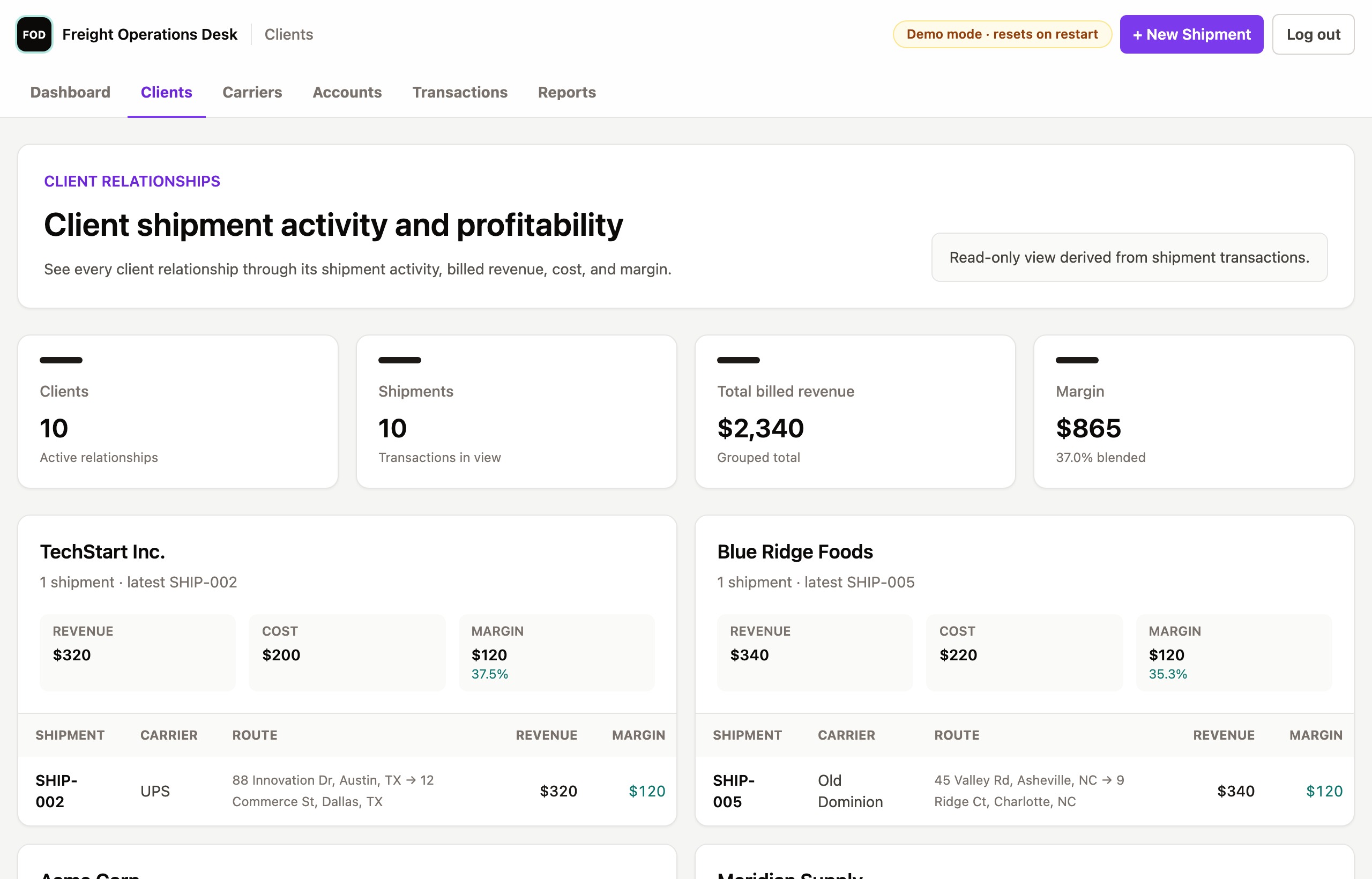Click the Total billed revenue value $2,340
The height and width of the screenshot is (879, 1372).
(x=760, y=428)
